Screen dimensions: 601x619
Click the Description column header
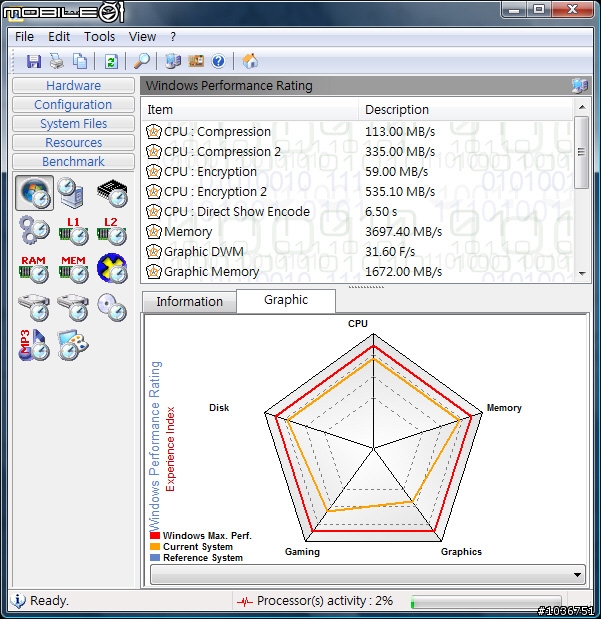(x=465, y=109)
